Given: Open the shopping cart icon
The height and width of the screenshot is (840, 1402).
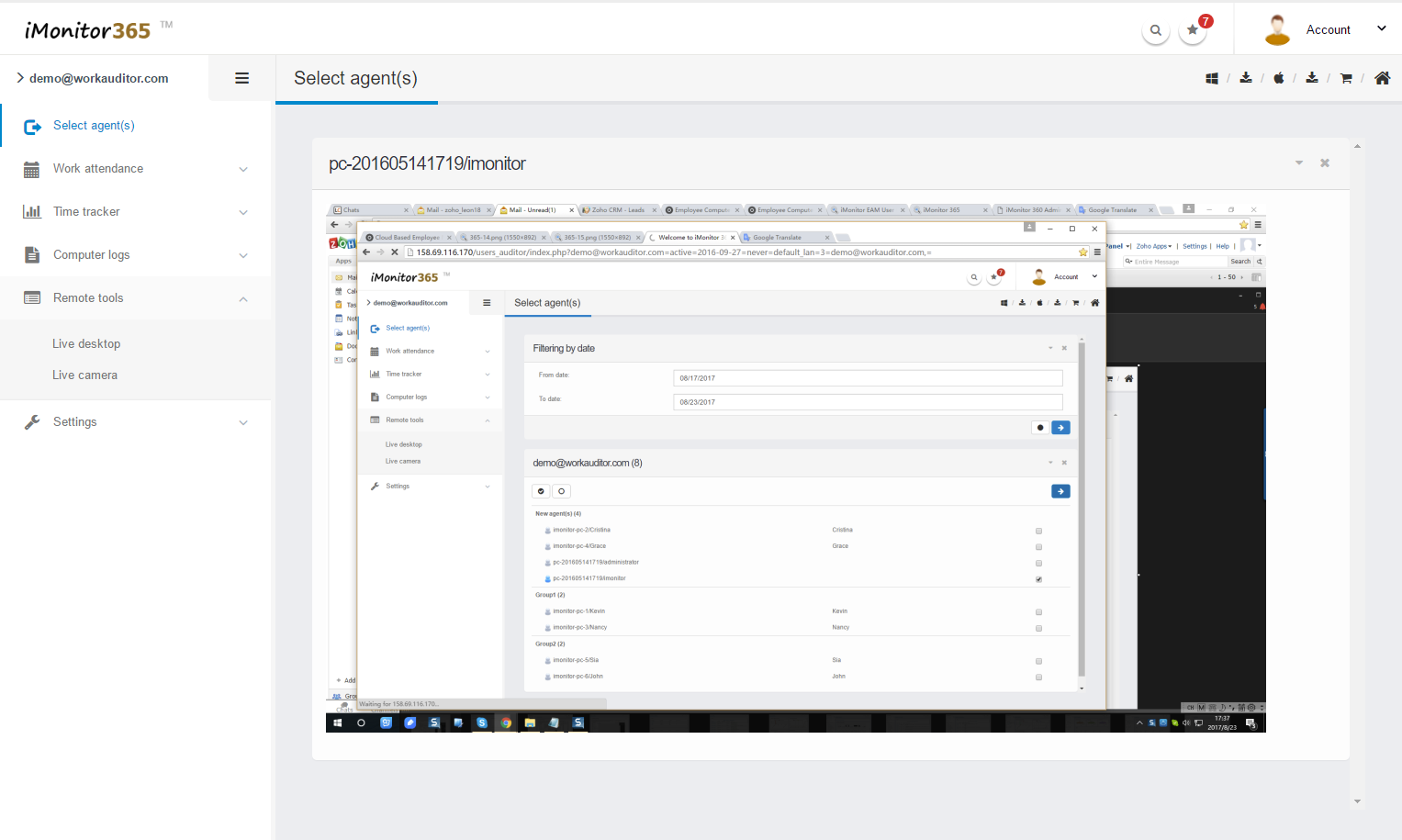Looking at the screenshot, I should click(1346, 79).
